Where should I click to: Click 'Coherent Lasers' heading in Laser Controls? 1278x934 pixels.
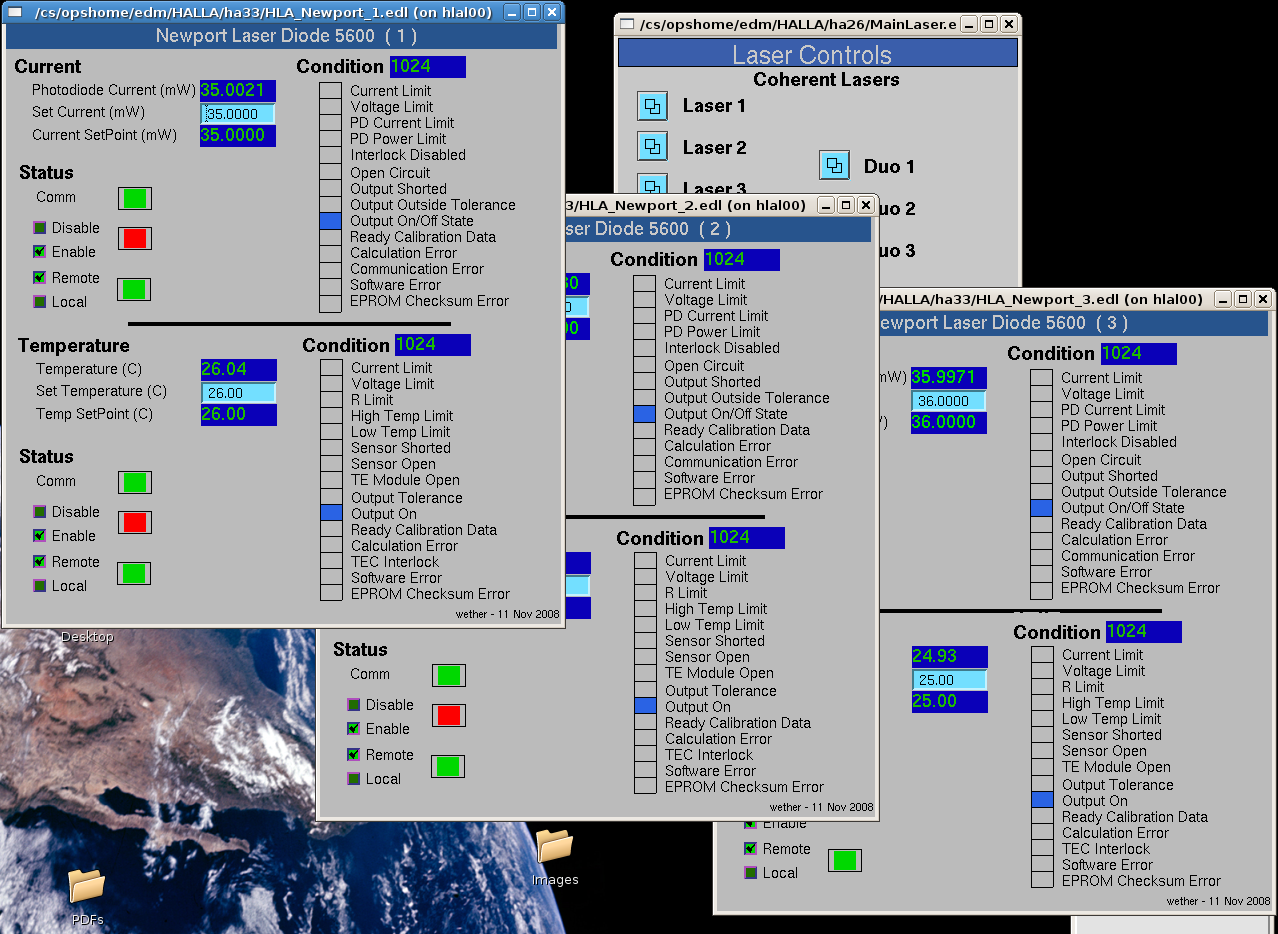tap(826, 80)
